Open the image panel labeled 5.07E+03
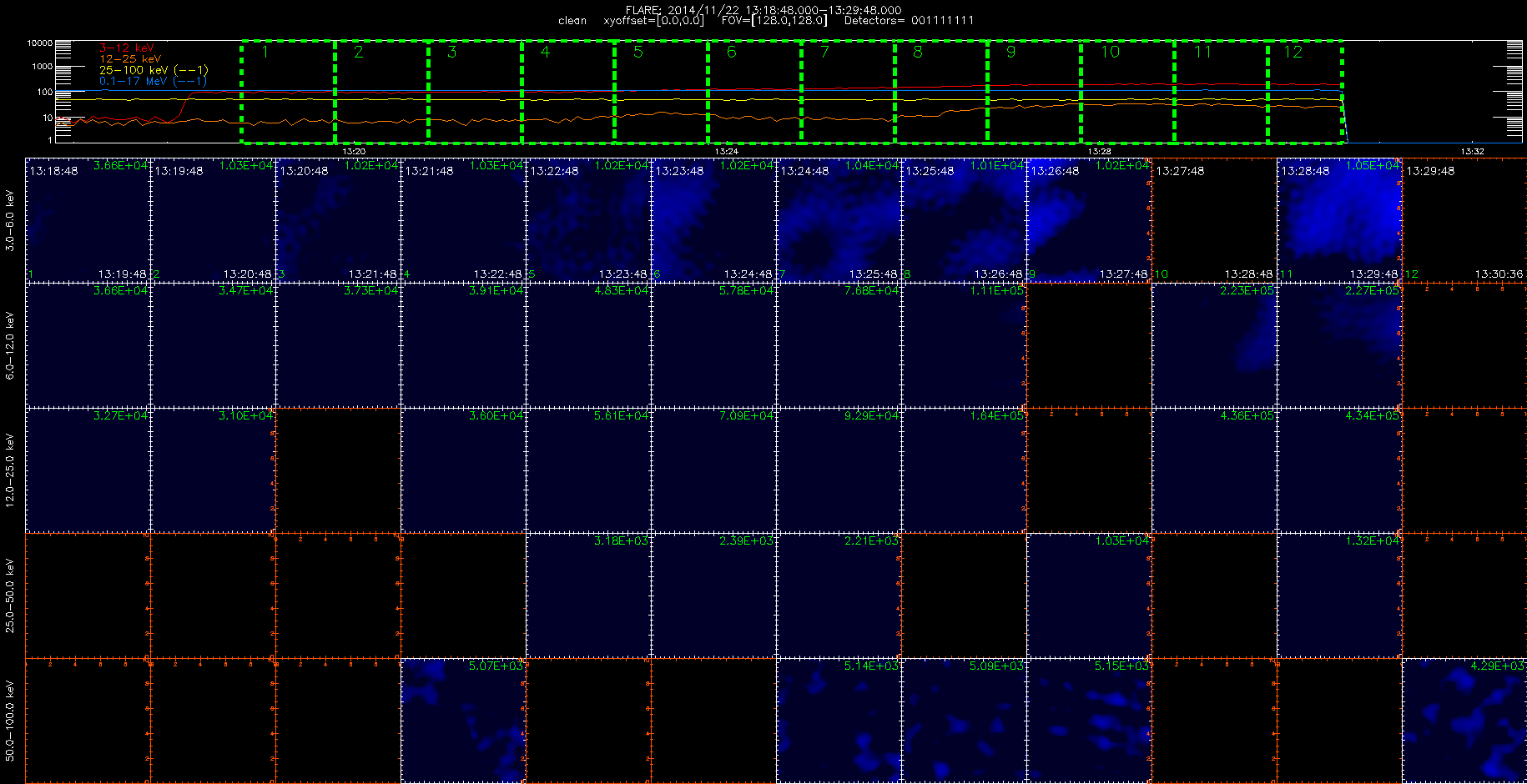 point(464,721)
